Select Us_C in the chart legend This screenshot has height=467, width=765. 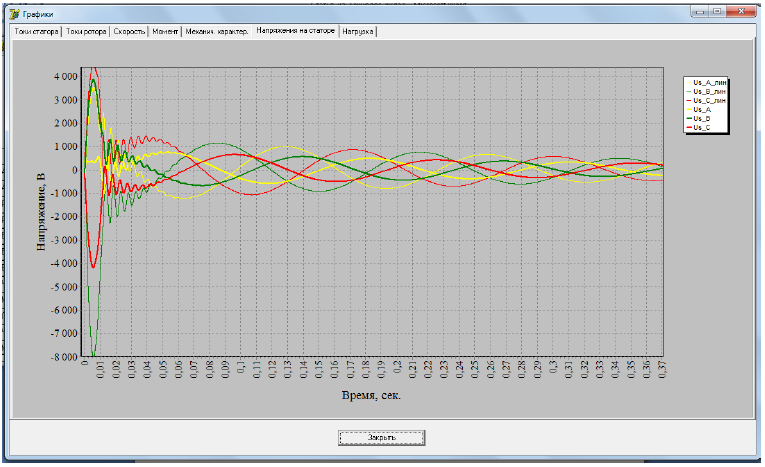pos(702,128)
